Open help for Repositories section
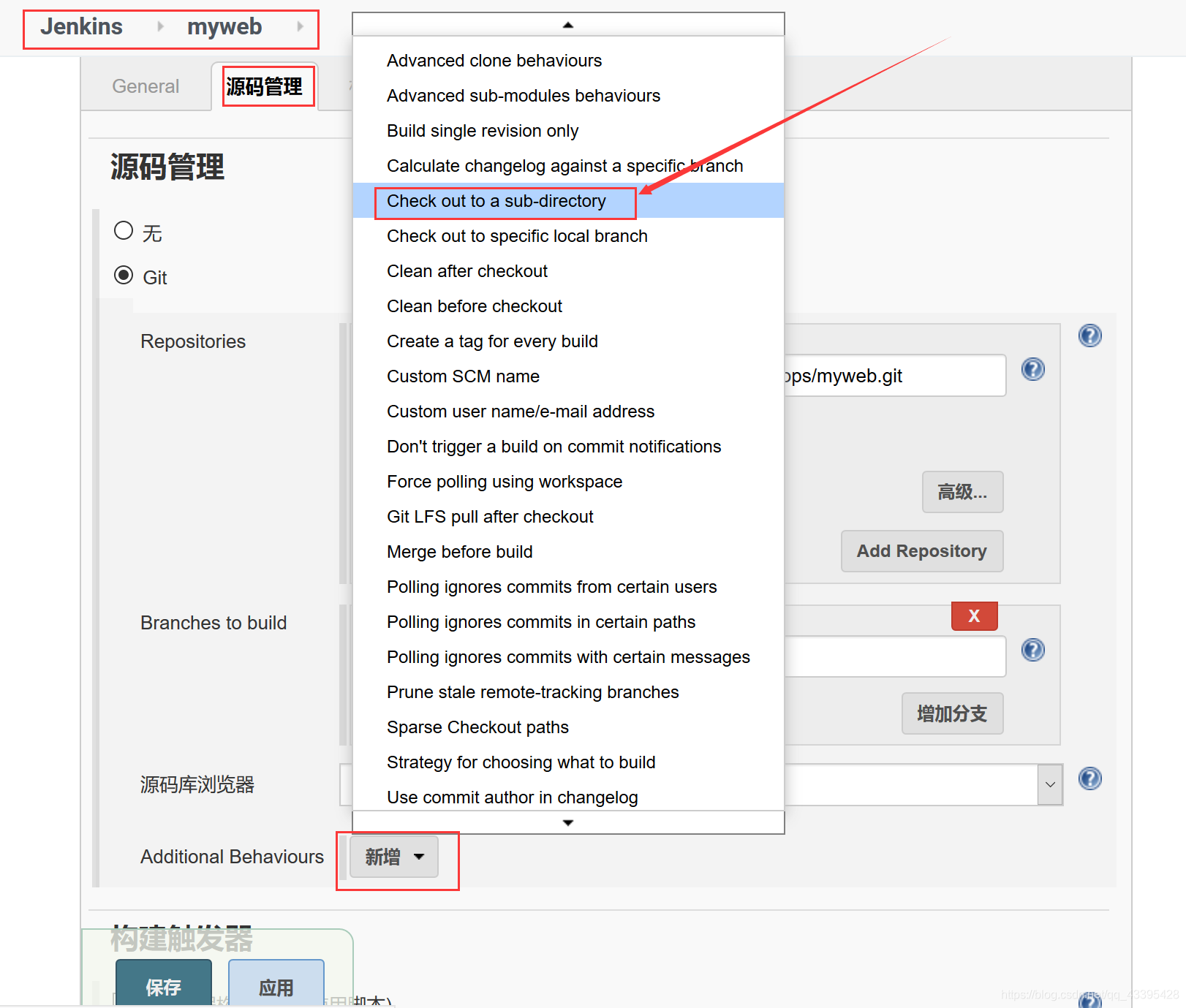This screenshot has height=1008, width=1186. point(1089,336)
